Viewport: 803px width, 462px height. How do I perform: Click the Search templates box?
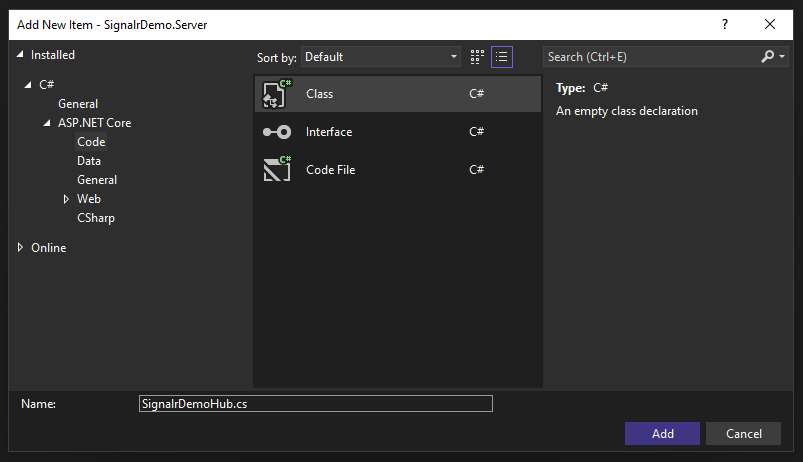click(x=650, y=57)
